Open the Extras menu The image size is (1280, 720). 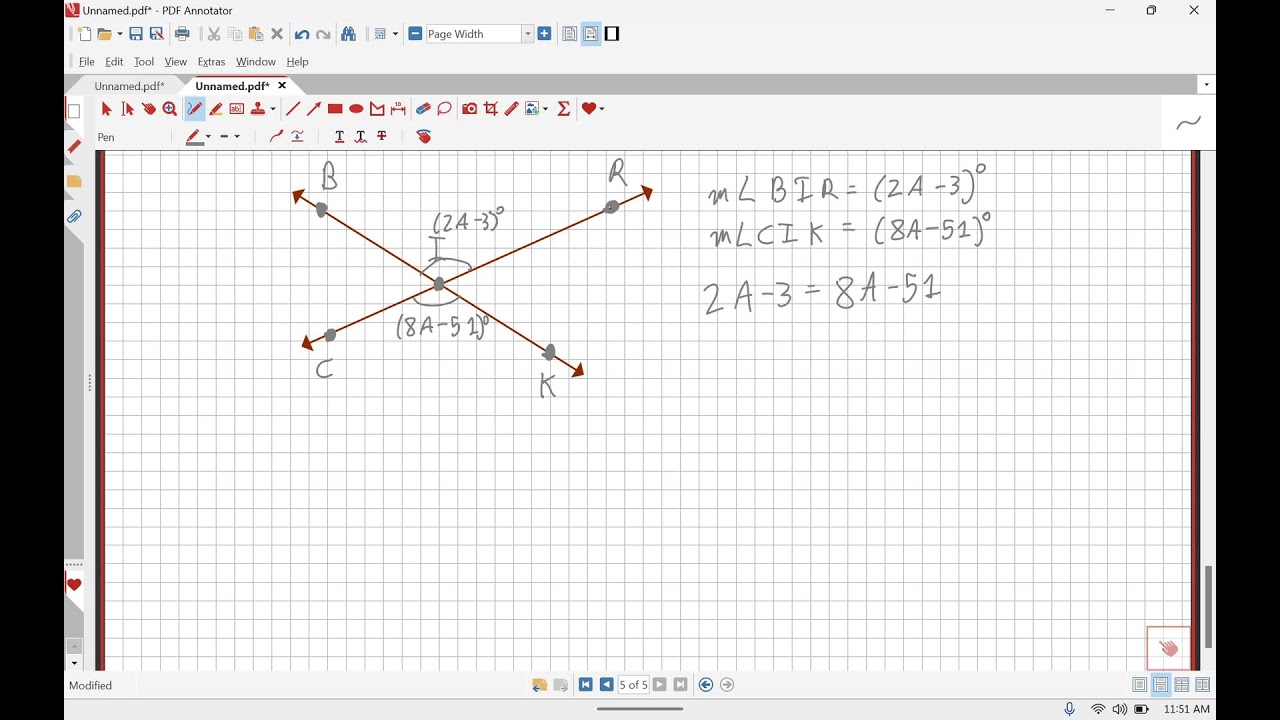[x=211, y=62]
